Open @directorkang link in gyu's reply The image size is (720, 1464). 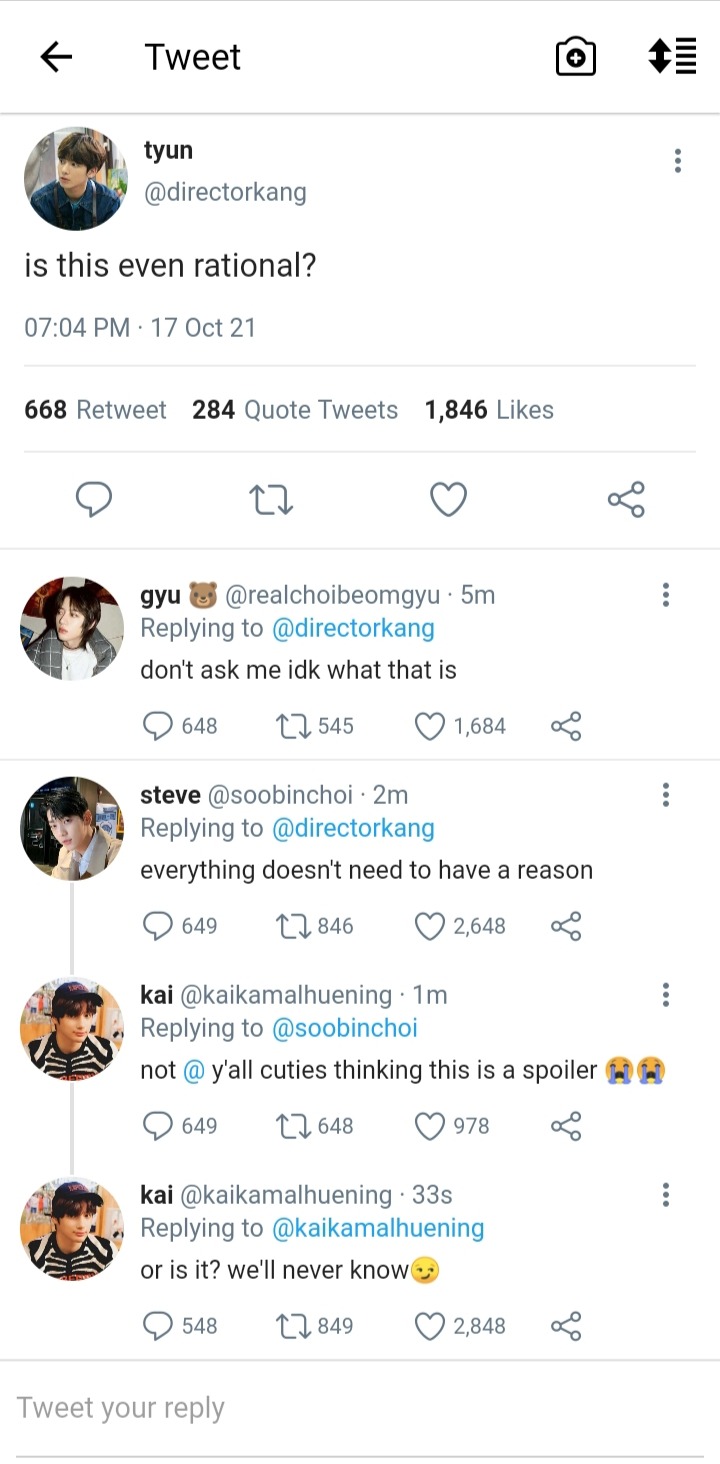click(x=353, y=629)
